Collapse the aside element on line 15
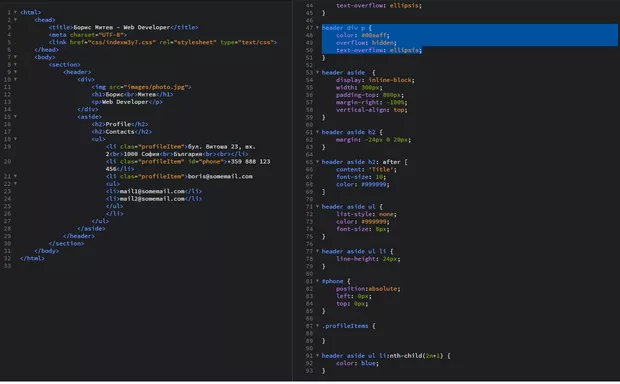Viewport: 620px width, 384px height. point(15,117)
